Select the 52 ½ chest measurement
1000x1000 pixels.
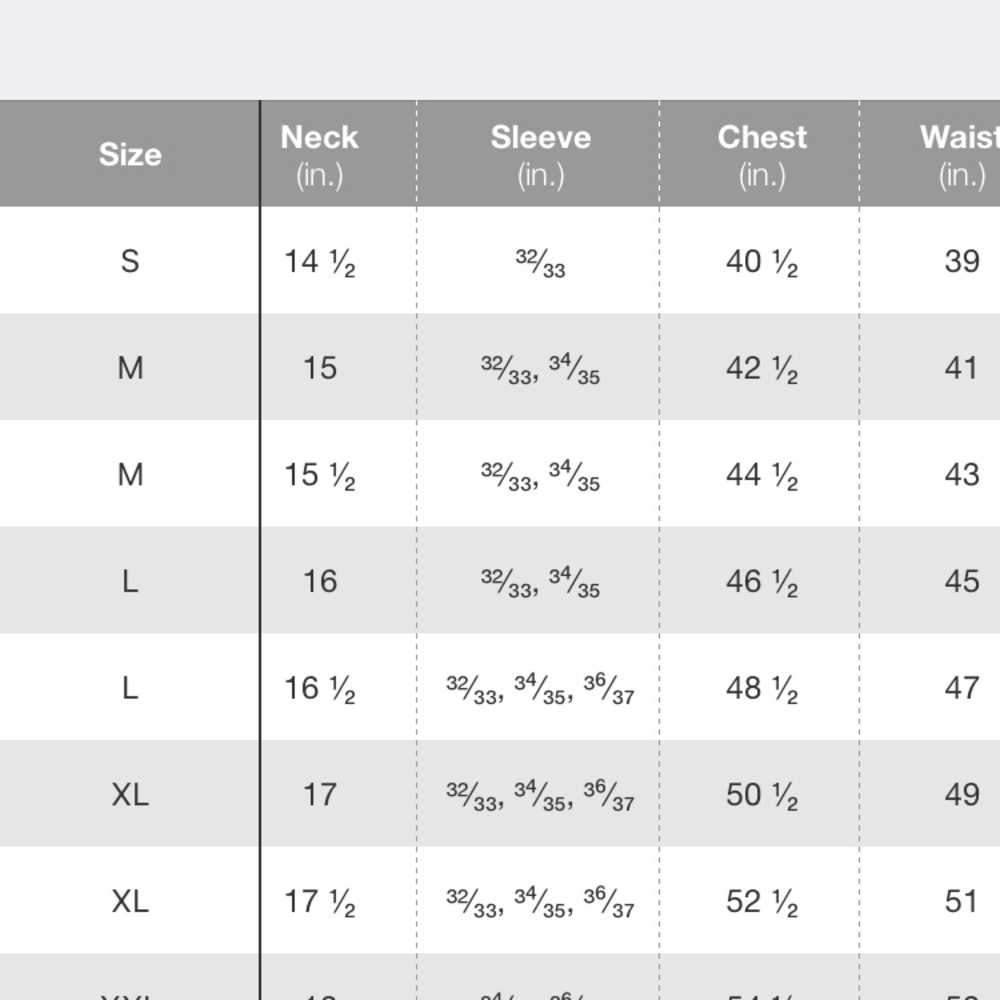(762, 902)
